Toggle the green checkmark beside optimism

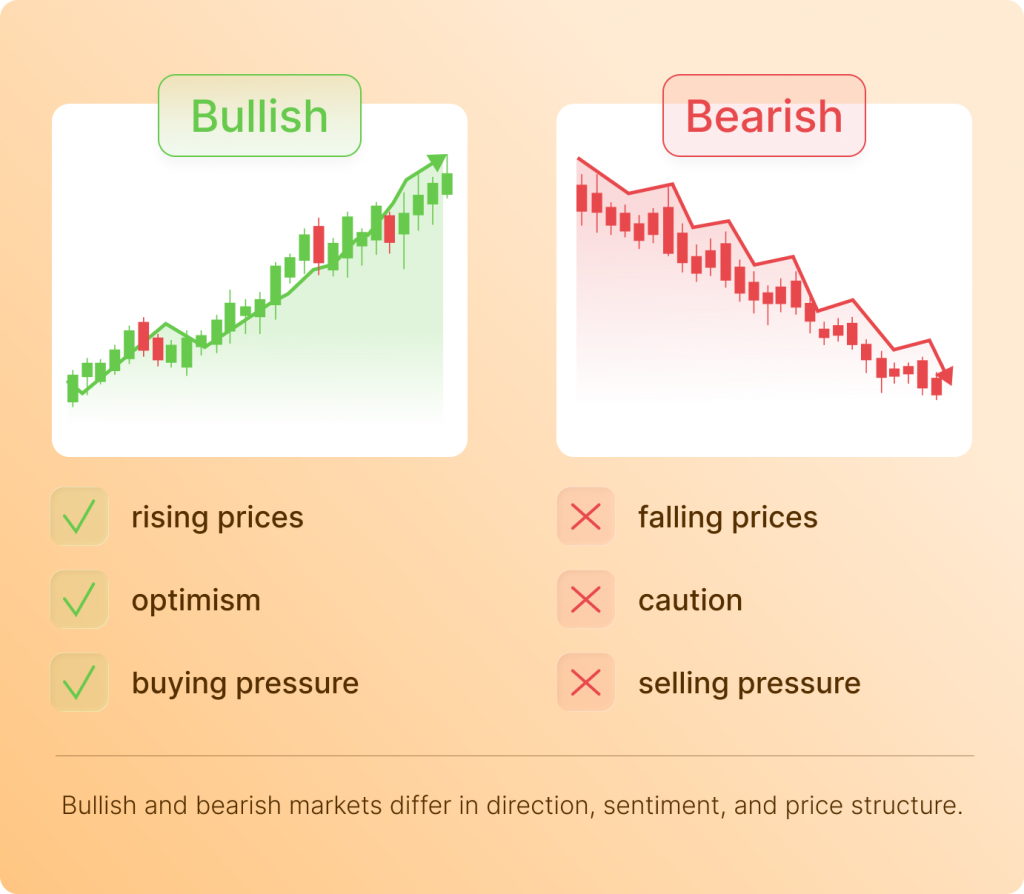(79, 600)
